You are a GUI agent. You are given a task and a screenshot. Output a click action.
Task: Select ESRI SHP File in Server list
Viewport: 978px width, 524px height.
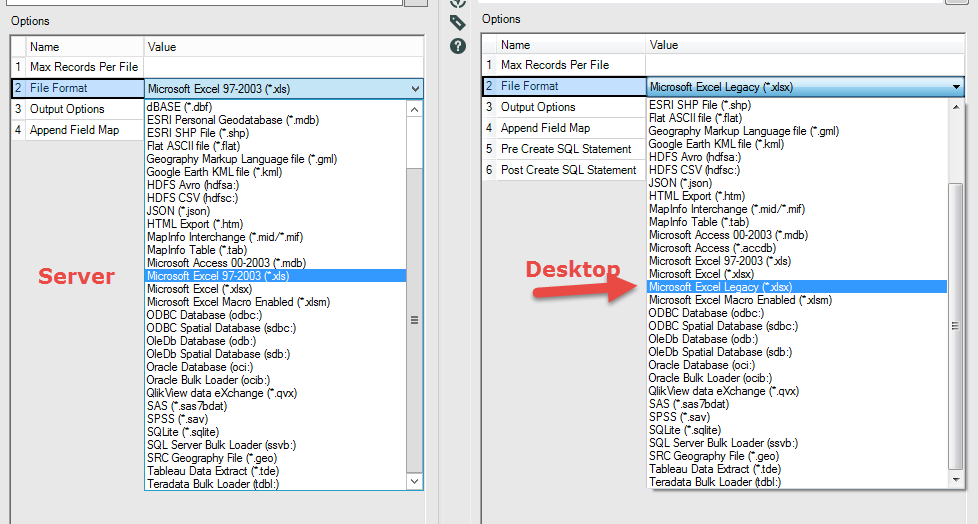pos(198,133)
